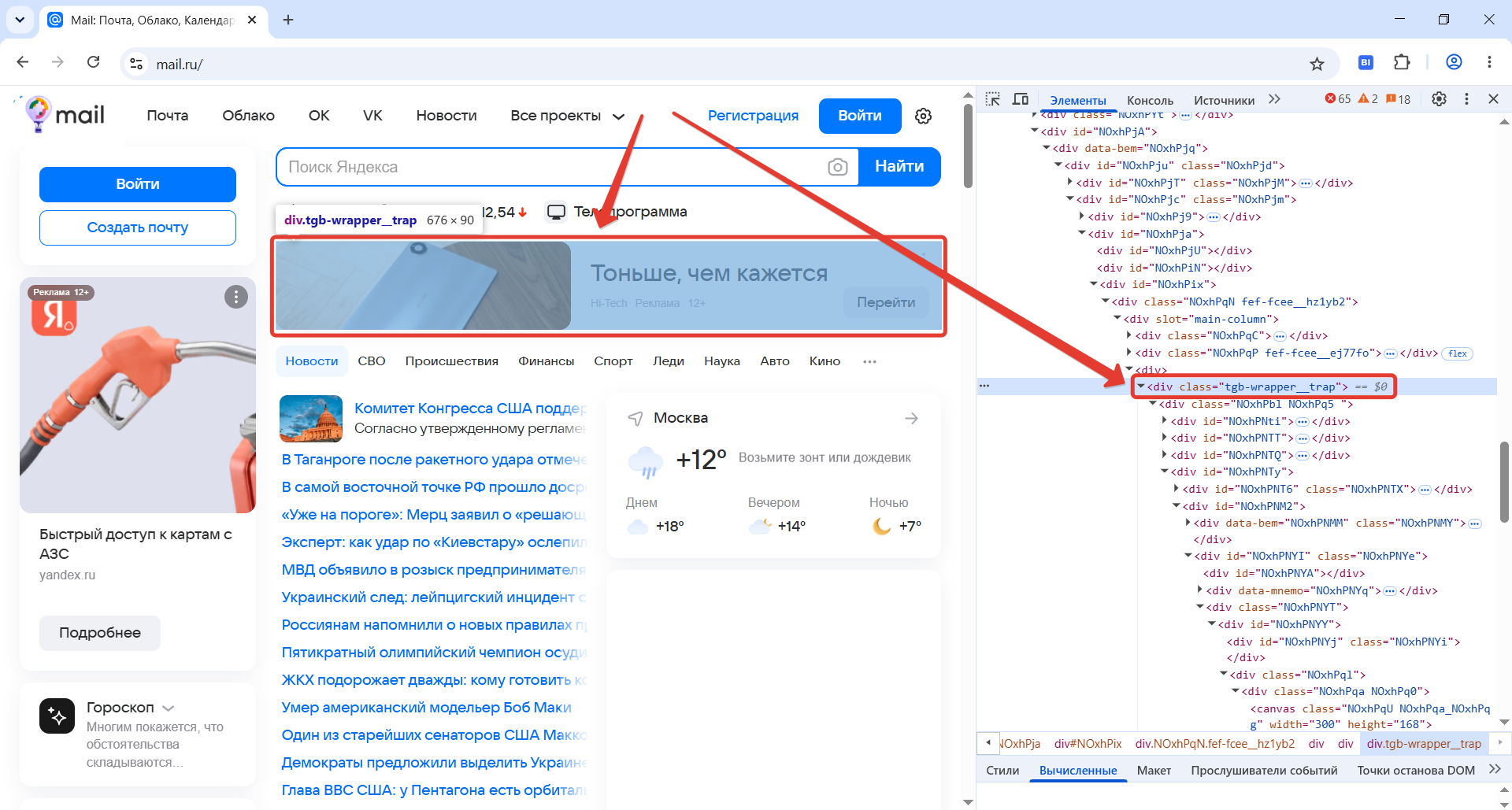Open the Chrome extensions puzzle icon
This screenshot has width=1512, height=810.
(x=1402, y=62)
